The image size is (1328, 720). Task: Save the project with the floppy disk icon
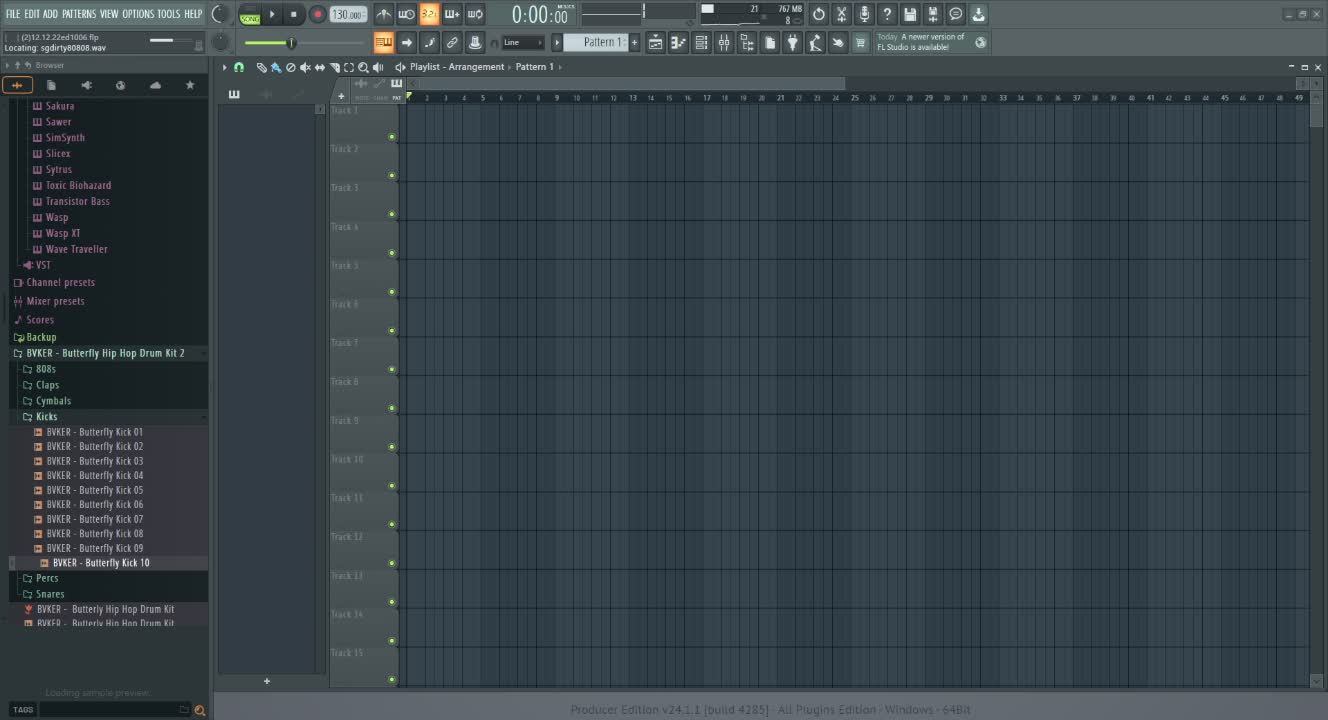[910, 14]
